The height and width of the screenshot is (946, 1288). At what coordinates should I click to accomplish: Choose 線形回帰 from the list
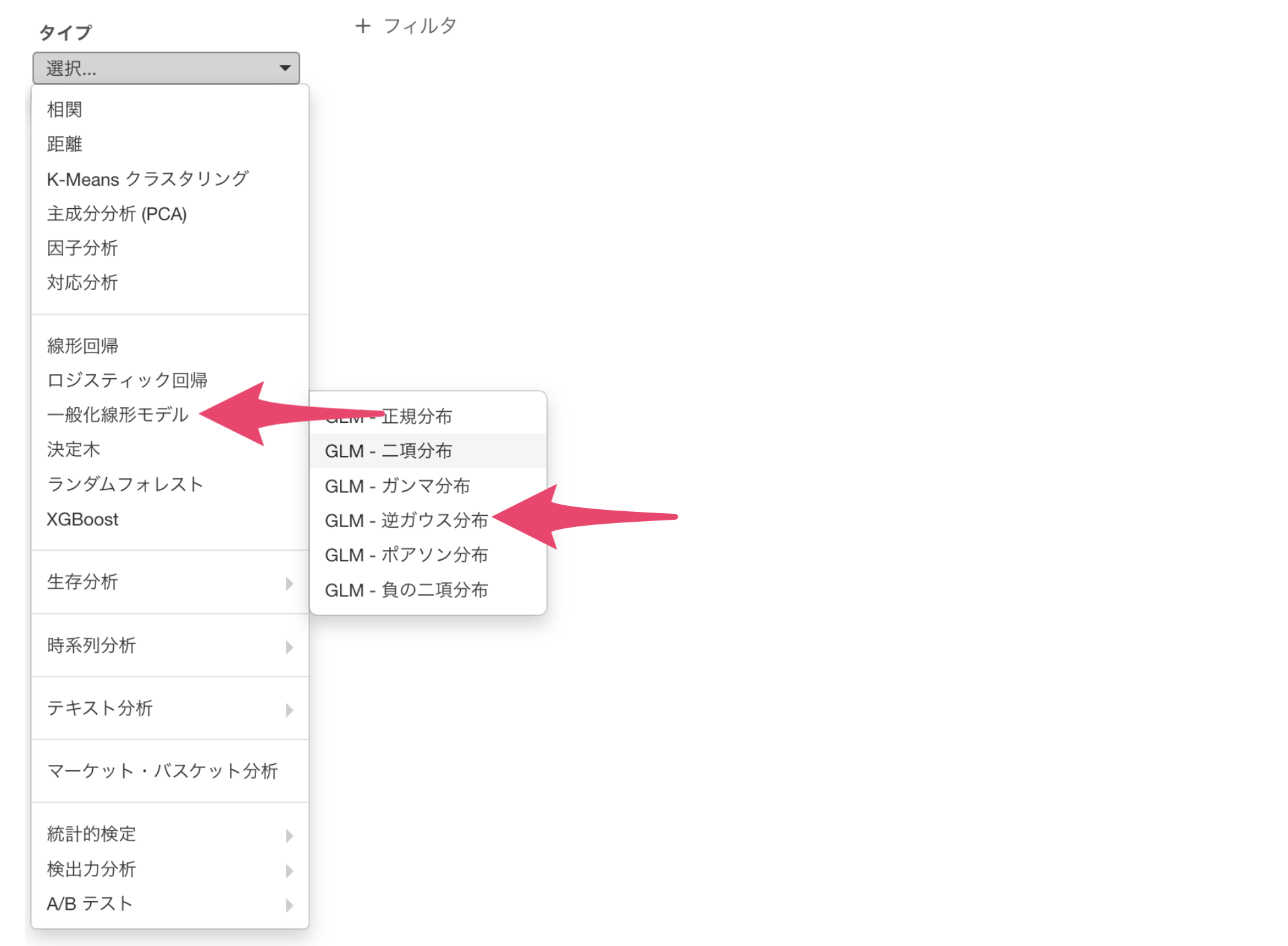(x=170, y=345)
